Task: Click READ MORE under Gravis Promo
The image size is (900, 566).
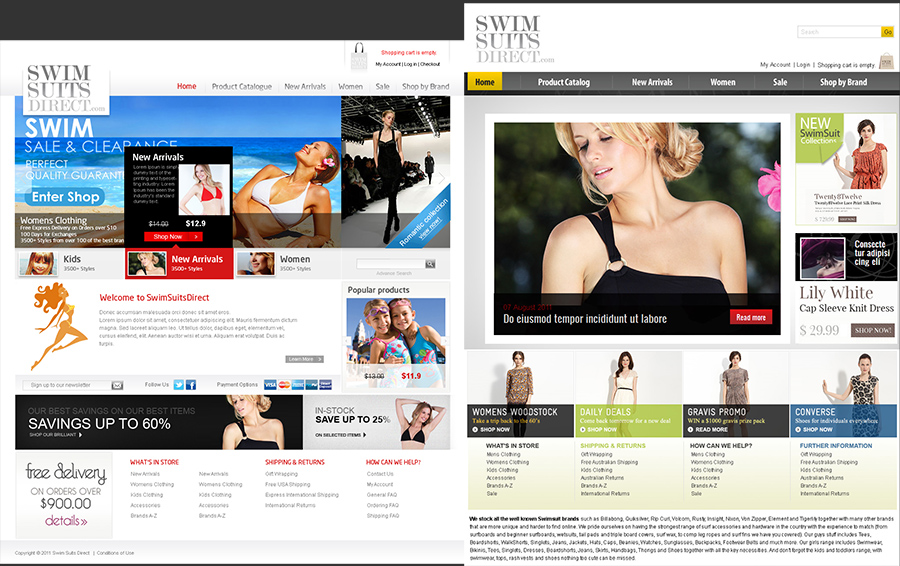Action: point(707,429)
